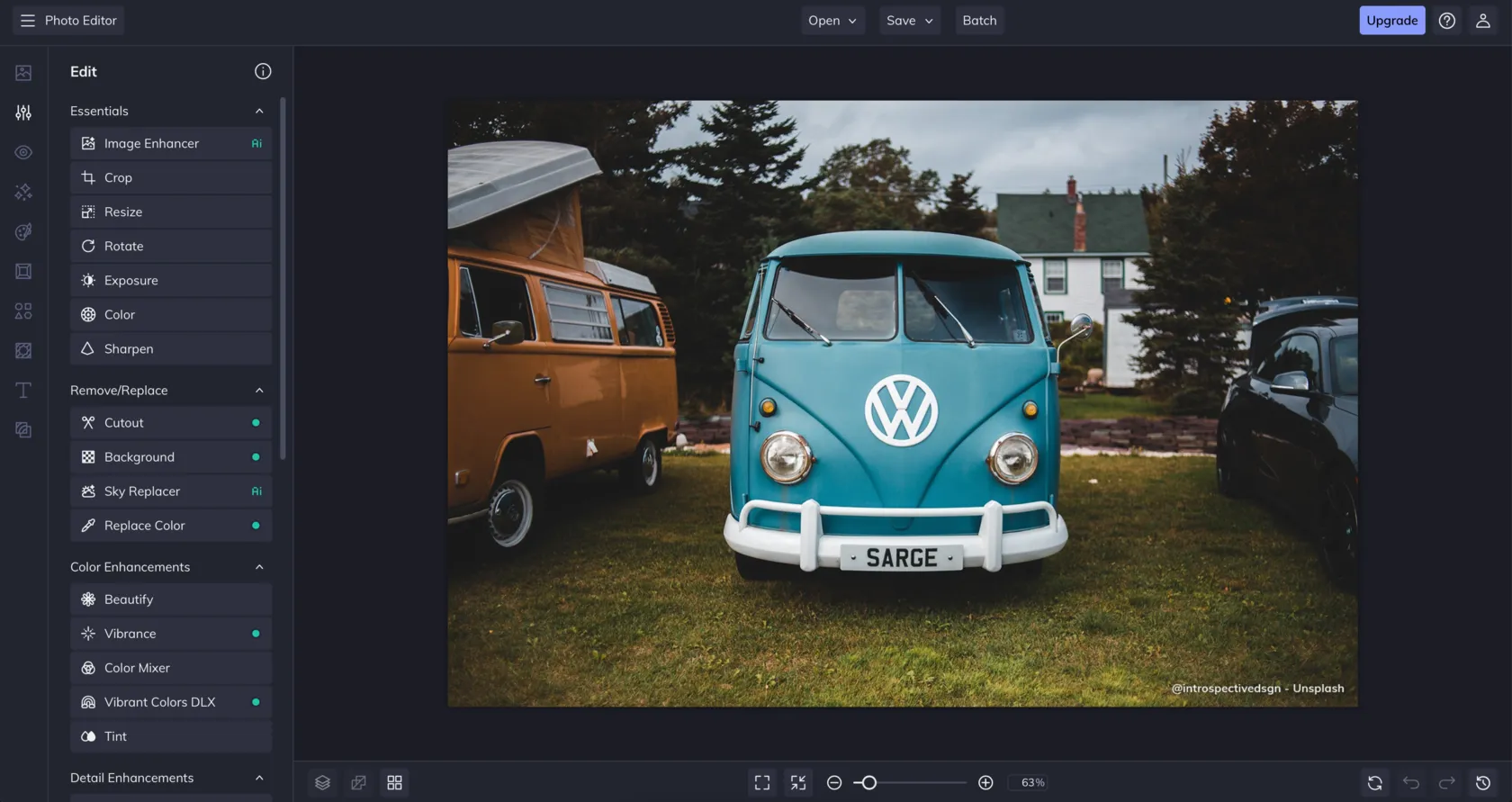Click the zoom out minus icon
Viewport: 1512px width, 802px height.
click(834, 782)
